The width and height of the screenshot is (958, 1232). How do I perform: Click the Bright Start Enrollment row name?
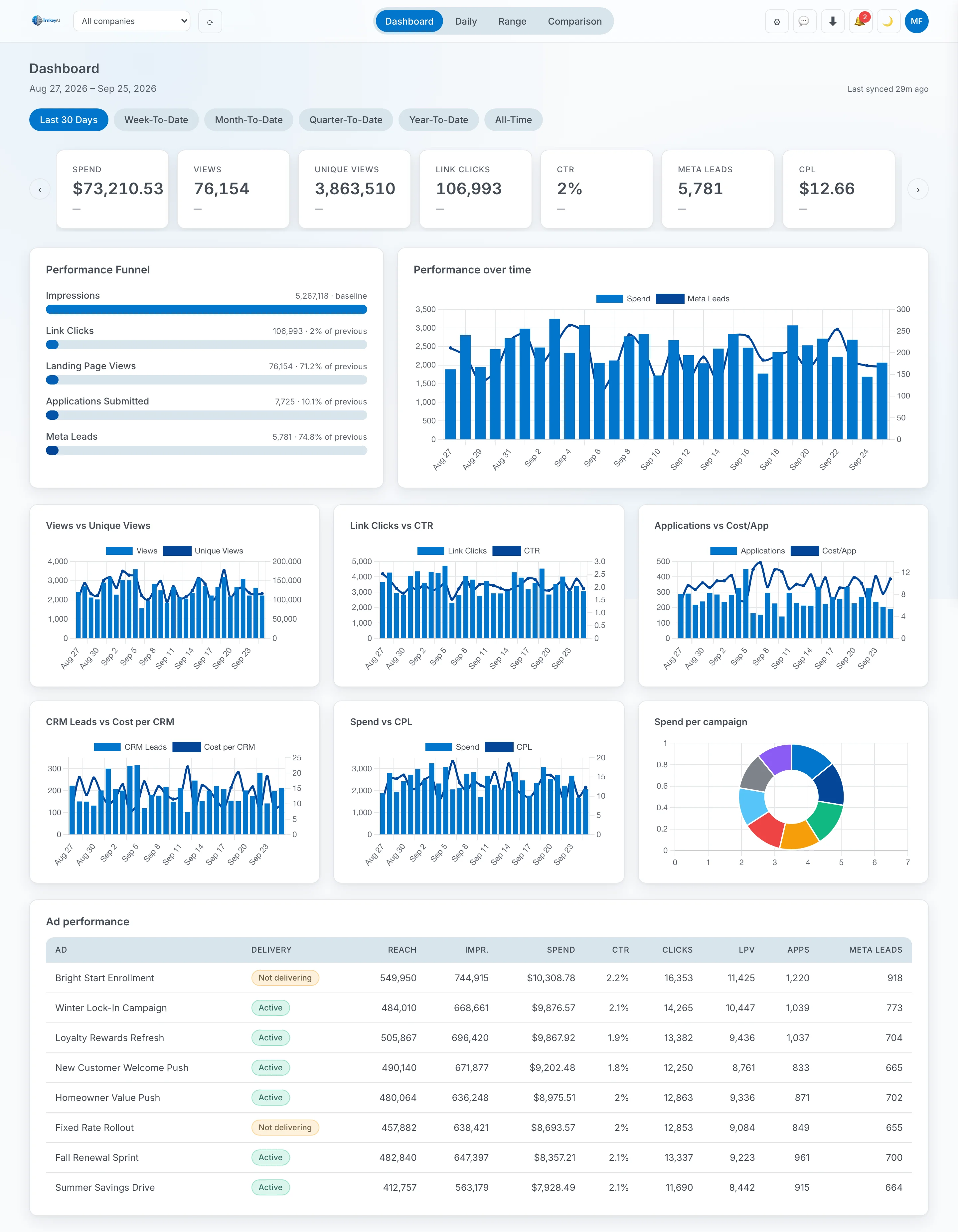pyautogui.click(x=104, y=978)
